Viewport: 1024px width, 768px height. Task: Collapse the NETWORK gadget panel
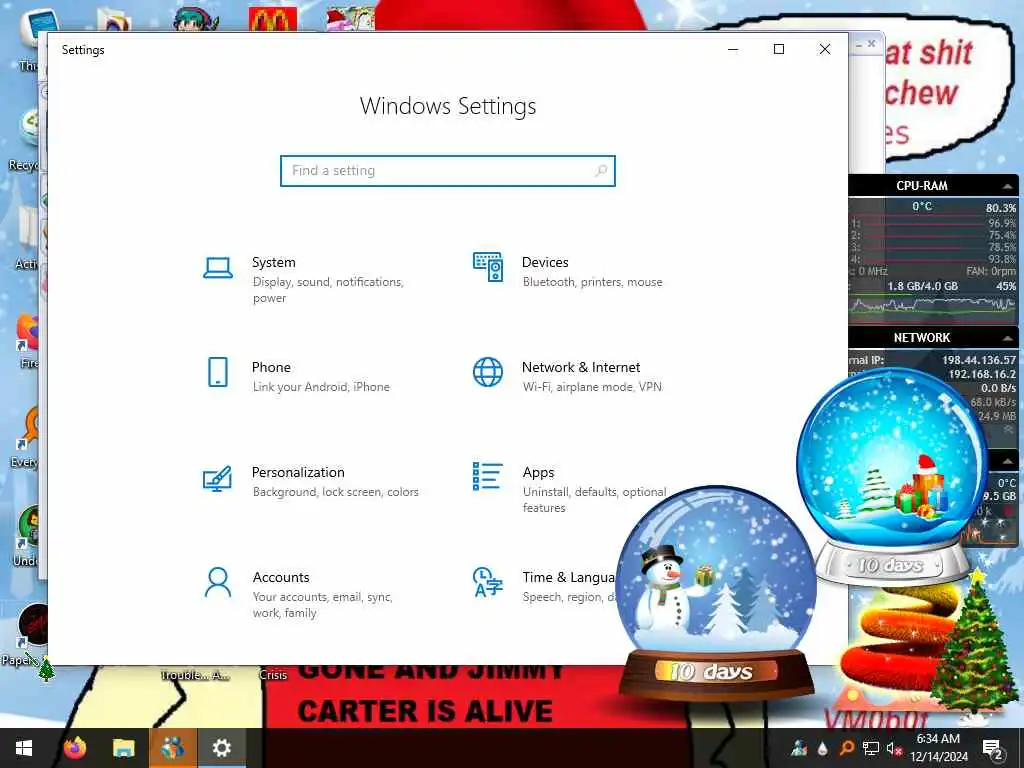pyautogui.click(x=1008, y=338)
